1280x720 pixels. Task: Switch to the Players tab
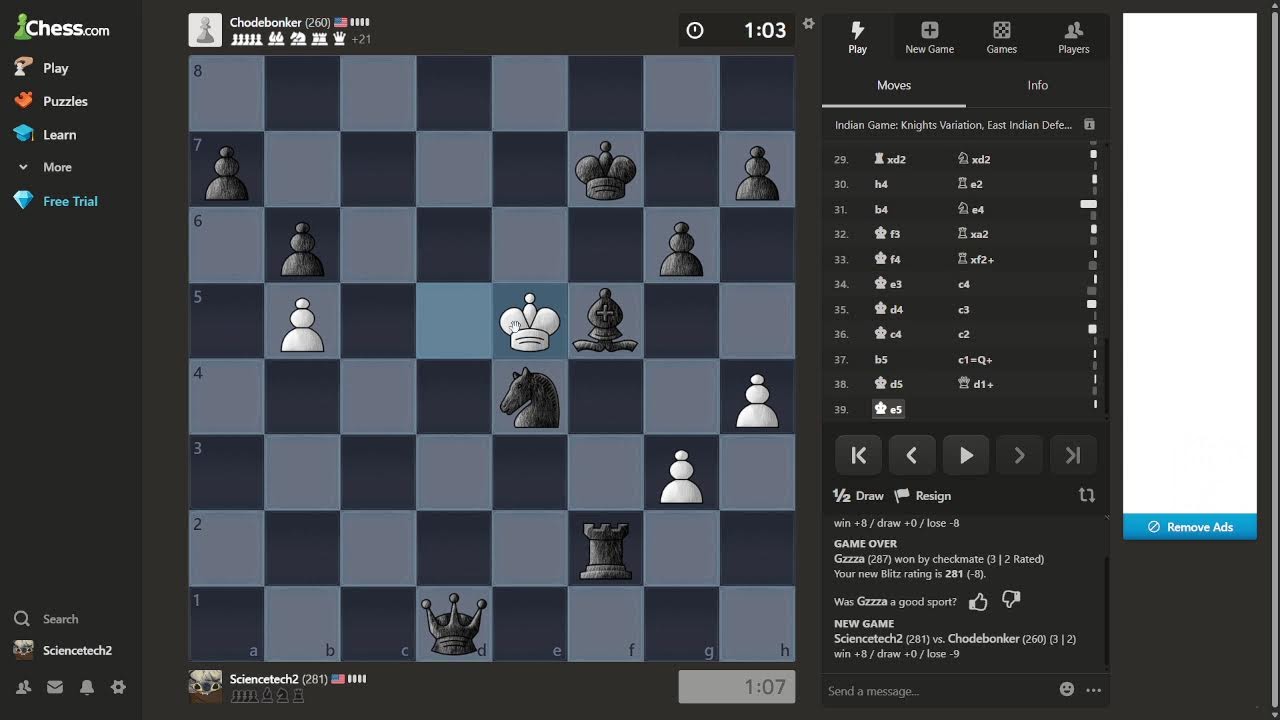(x=1074, y=38)
